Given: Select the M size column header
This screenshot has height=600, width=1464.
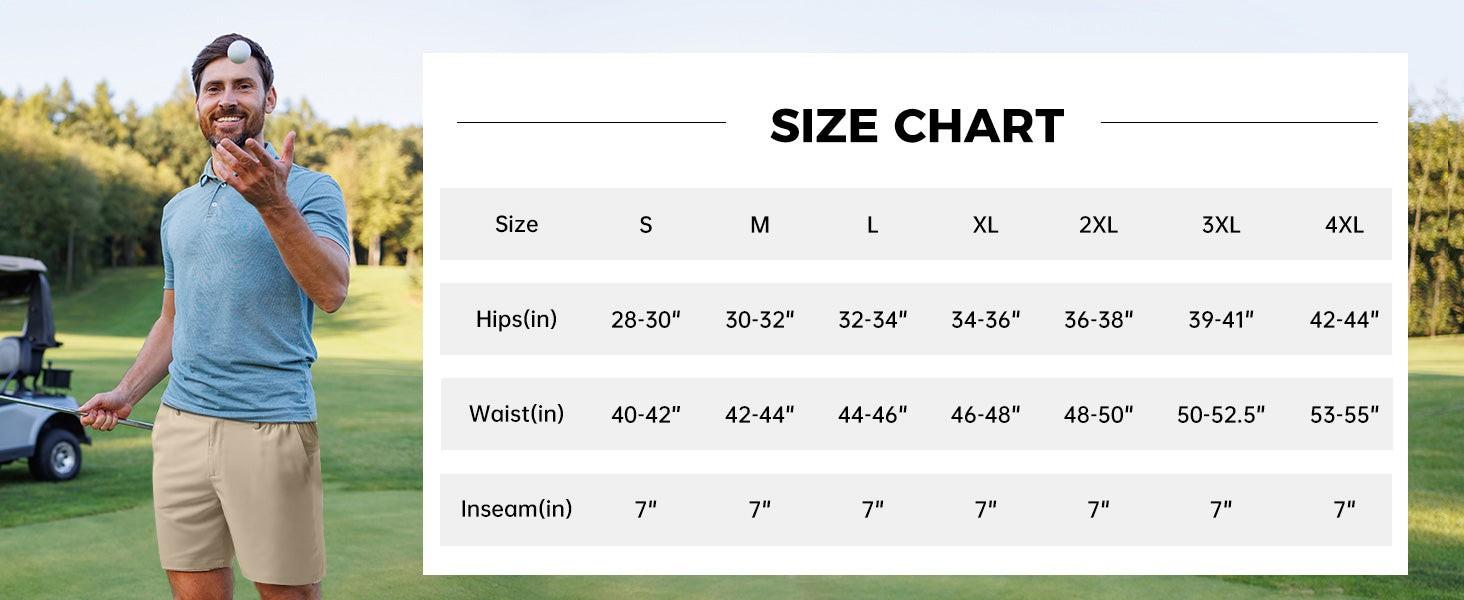Looking at the screenshot, I should [760, 225].
